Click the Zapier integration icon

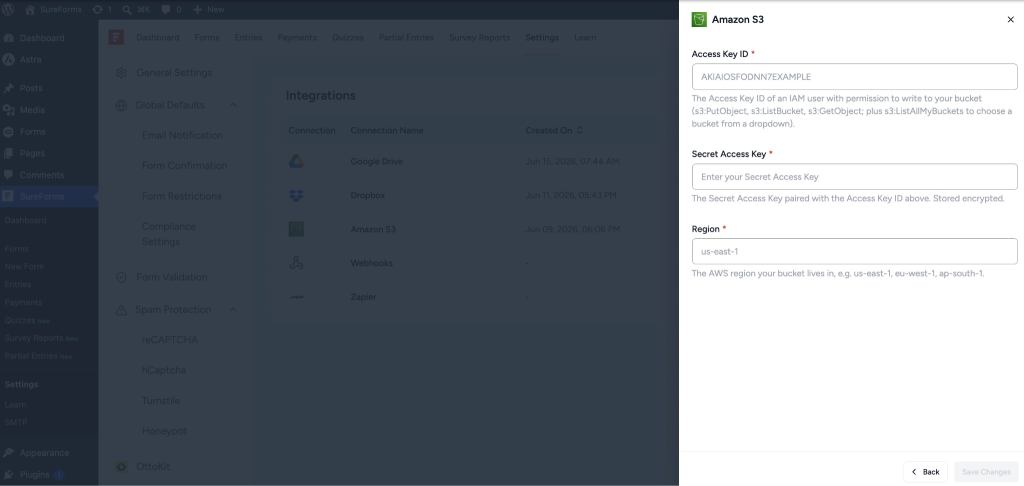pyautogui.click(x=296, y=297)
